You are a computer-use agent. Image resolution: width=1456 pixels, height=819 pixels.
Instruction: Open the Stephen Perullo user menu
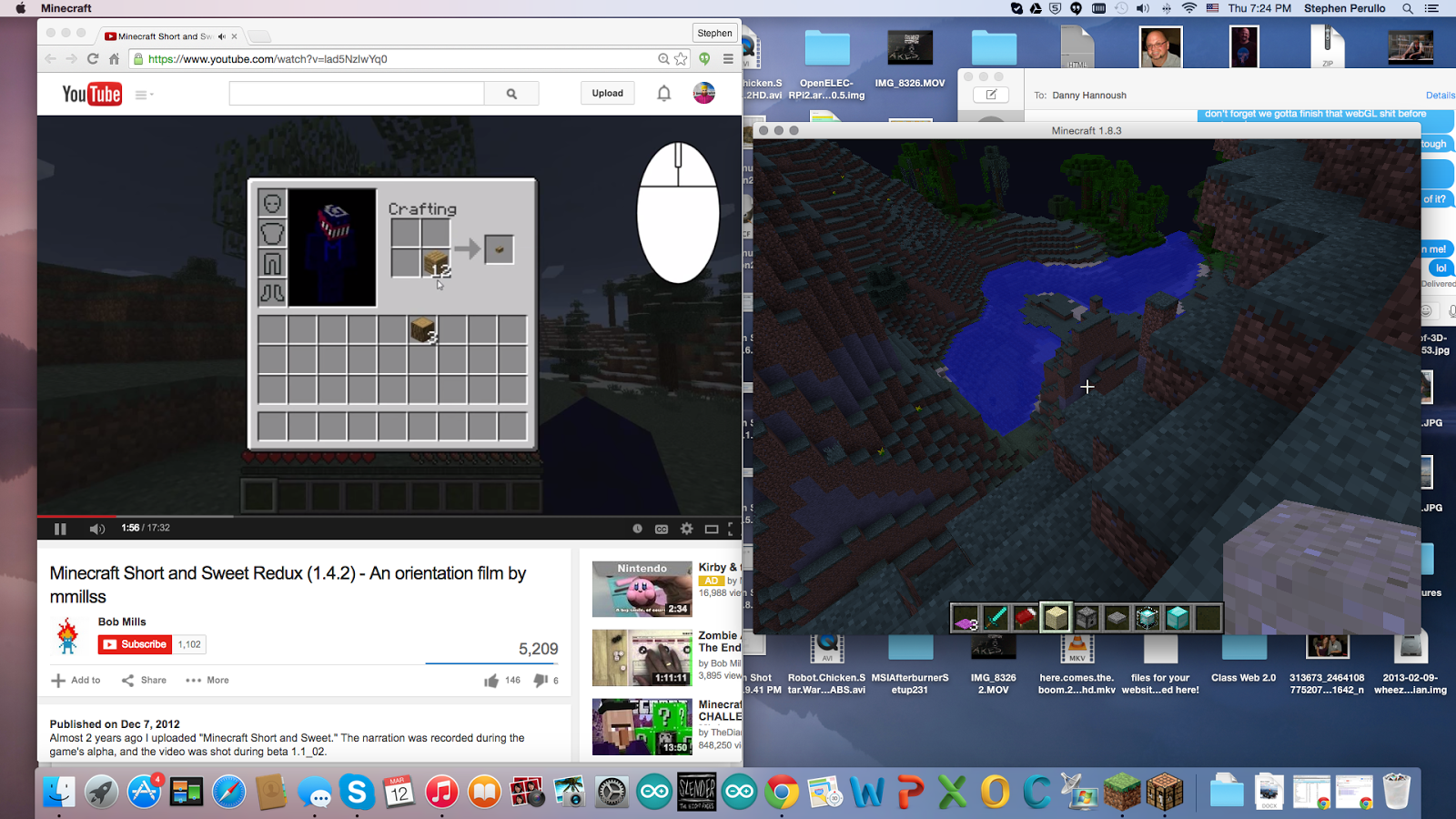pyautogui.click(x=1345, y=8)
